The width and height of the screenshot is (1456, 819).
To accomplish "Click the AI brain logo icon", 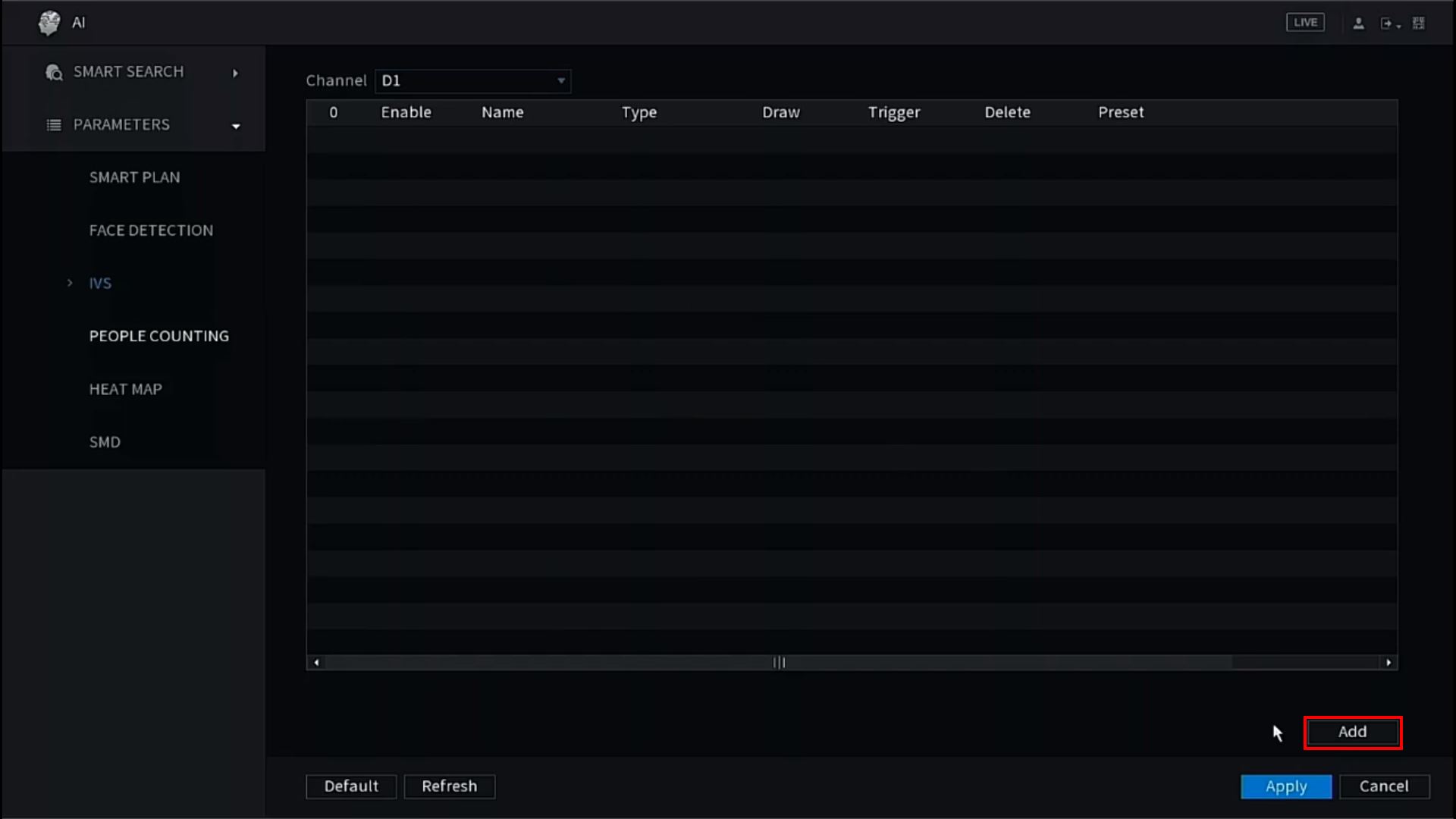I will click(x=49, y=23).
